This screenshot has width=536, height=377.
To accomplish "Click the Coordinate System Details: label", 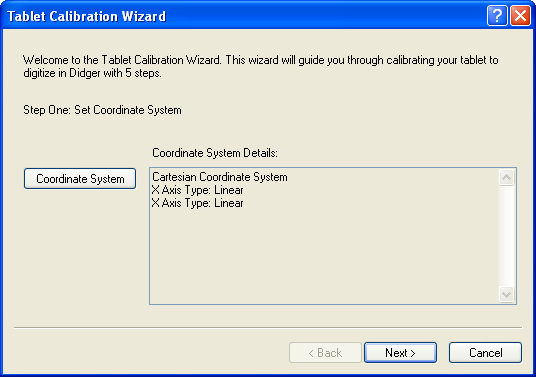I will (x=215, y=153).
